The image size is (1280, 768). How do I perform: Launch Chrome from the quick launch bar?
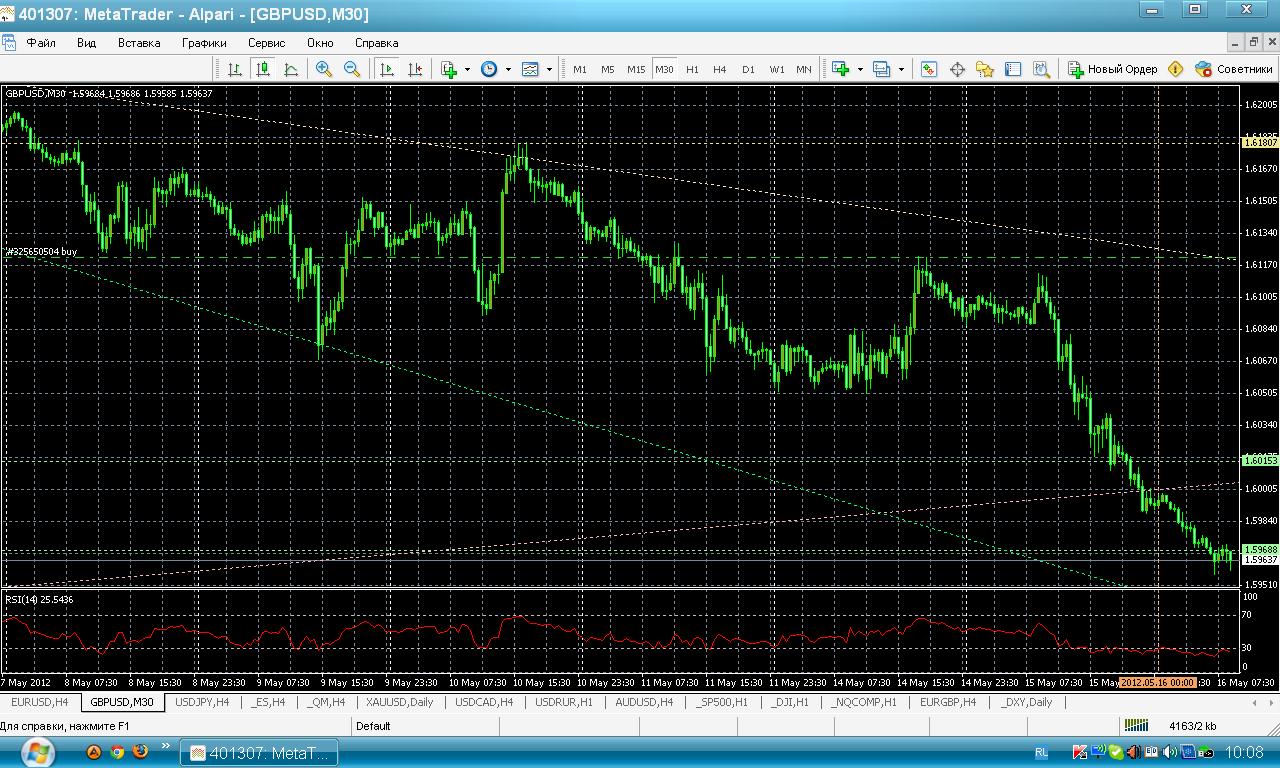click(x=117, y=751)
